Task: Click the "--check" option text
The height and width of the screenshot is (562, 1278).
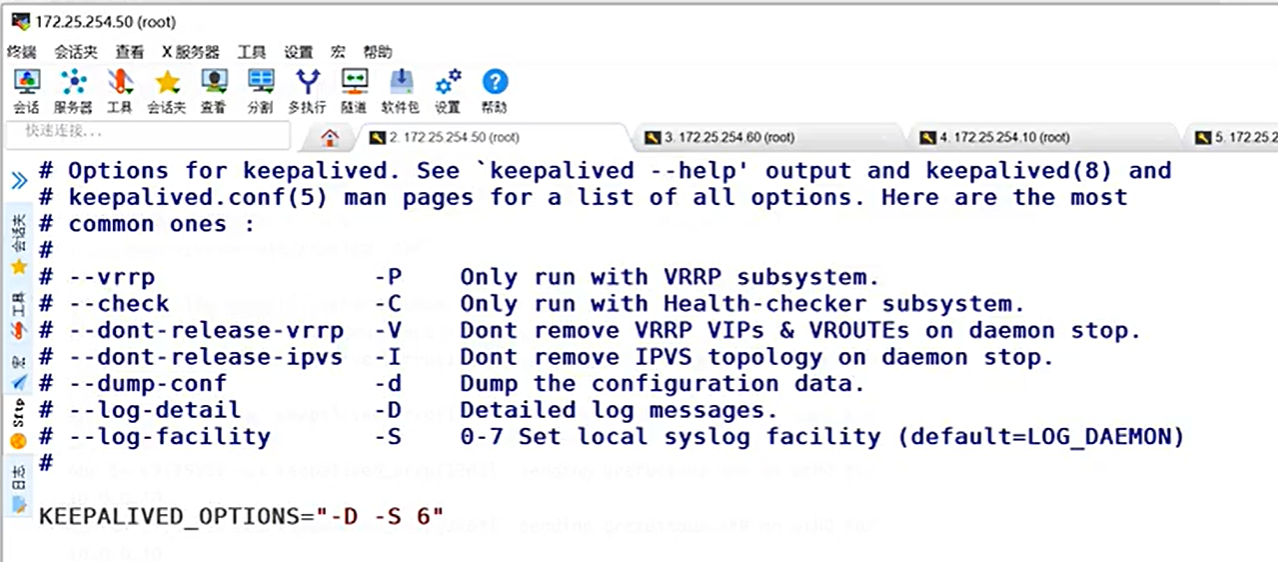Action: 119,304
